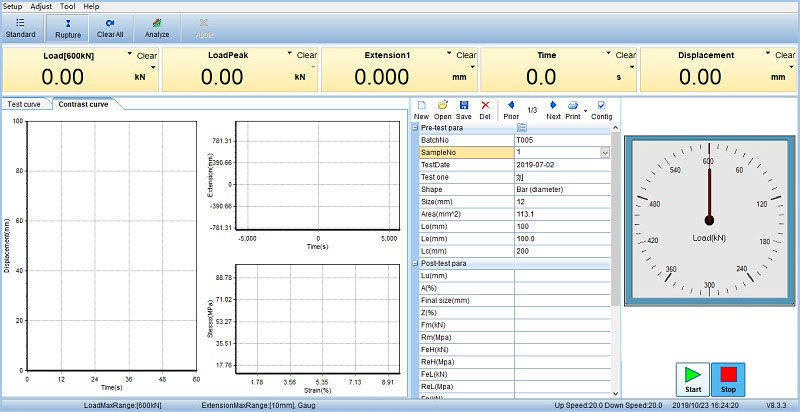This screenshot has height=412, width=800.
Task: Open the Analyze tool
Action: 156,27
